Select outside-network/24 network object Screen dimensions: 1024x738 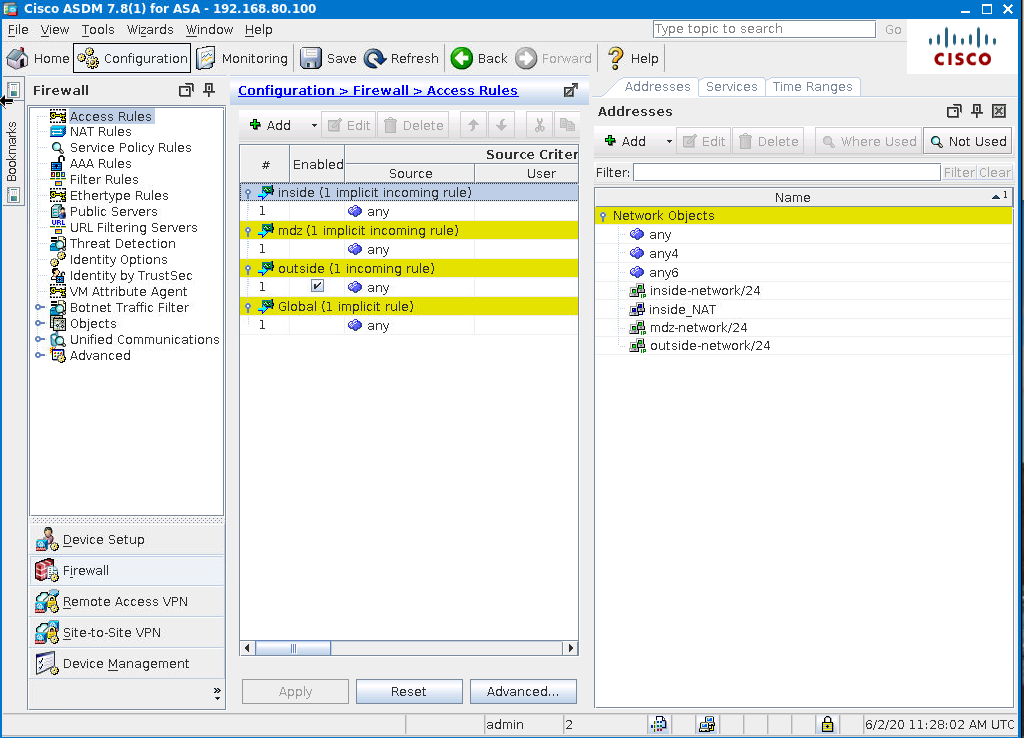(710, 345)
